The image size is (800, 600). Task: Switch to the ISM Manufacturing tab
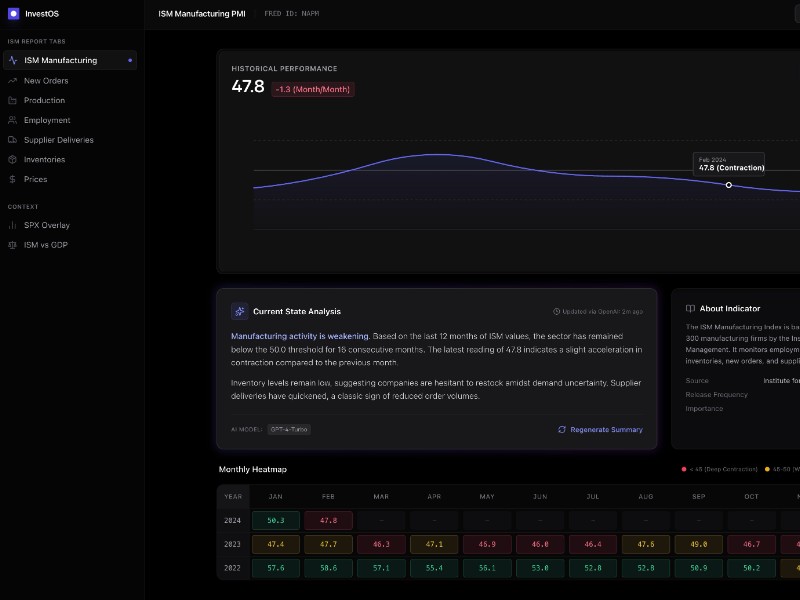click(60, 61)
